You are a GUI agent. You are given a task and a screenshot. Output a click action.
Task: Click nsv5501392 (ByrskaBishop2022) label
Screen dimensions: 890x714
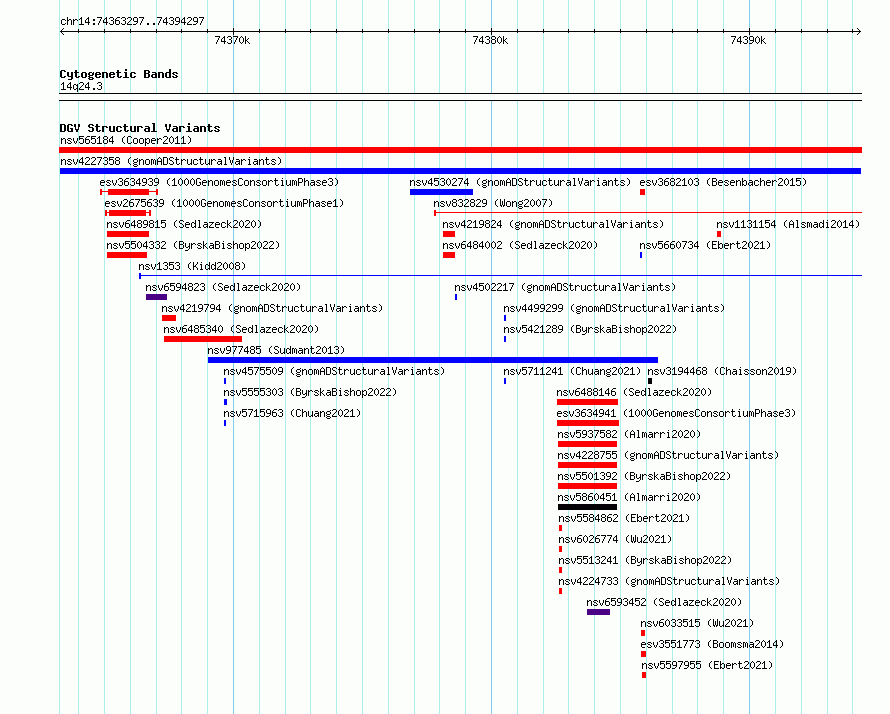click(644, 476)
